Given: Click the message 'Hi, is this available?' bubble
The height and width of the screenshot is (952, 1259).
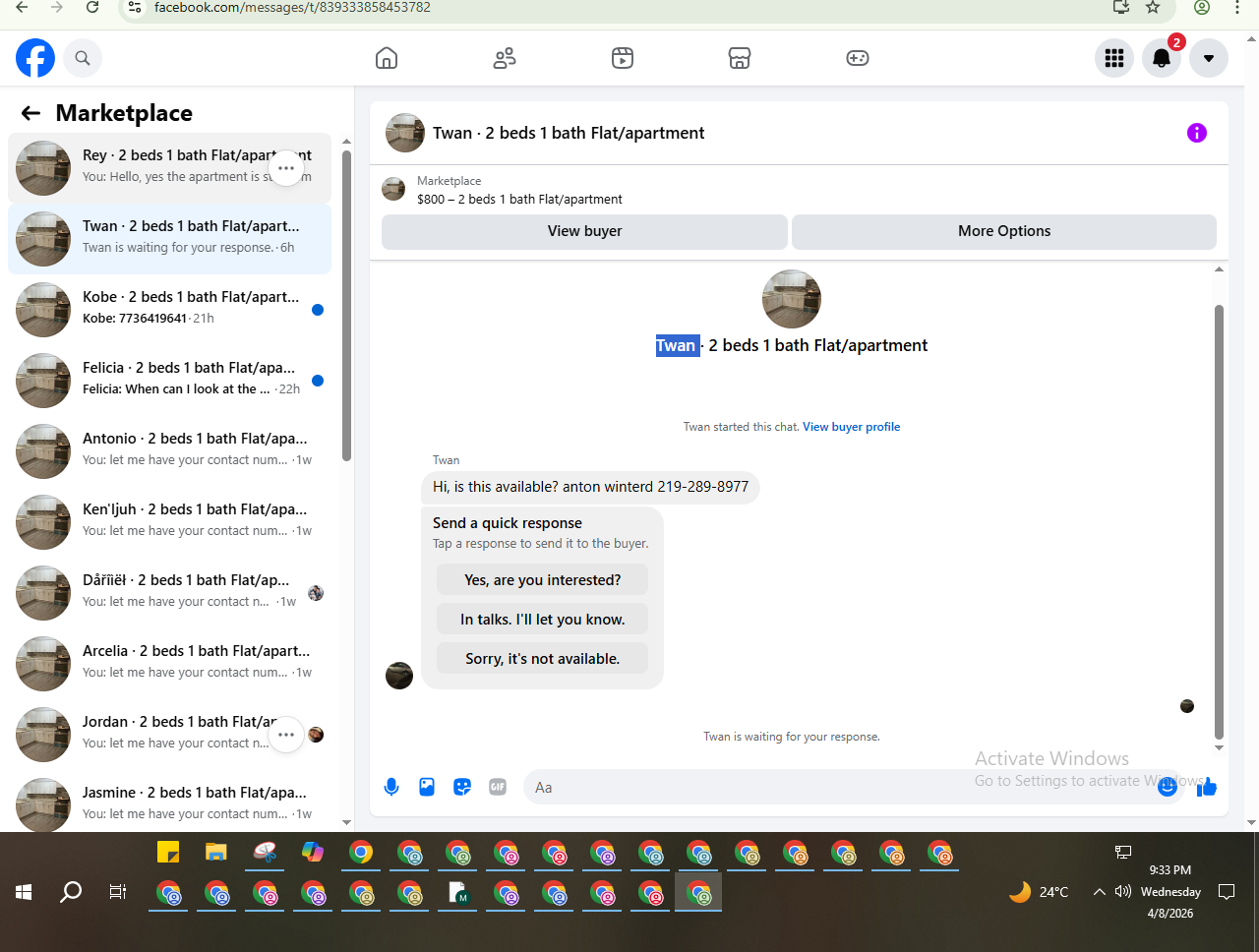Looking at the screenshot, I should click(590, 487).
